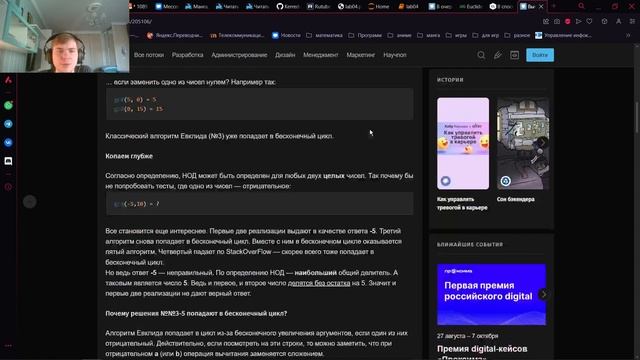Open the Управление инфок... bookmark

[563, 36]
